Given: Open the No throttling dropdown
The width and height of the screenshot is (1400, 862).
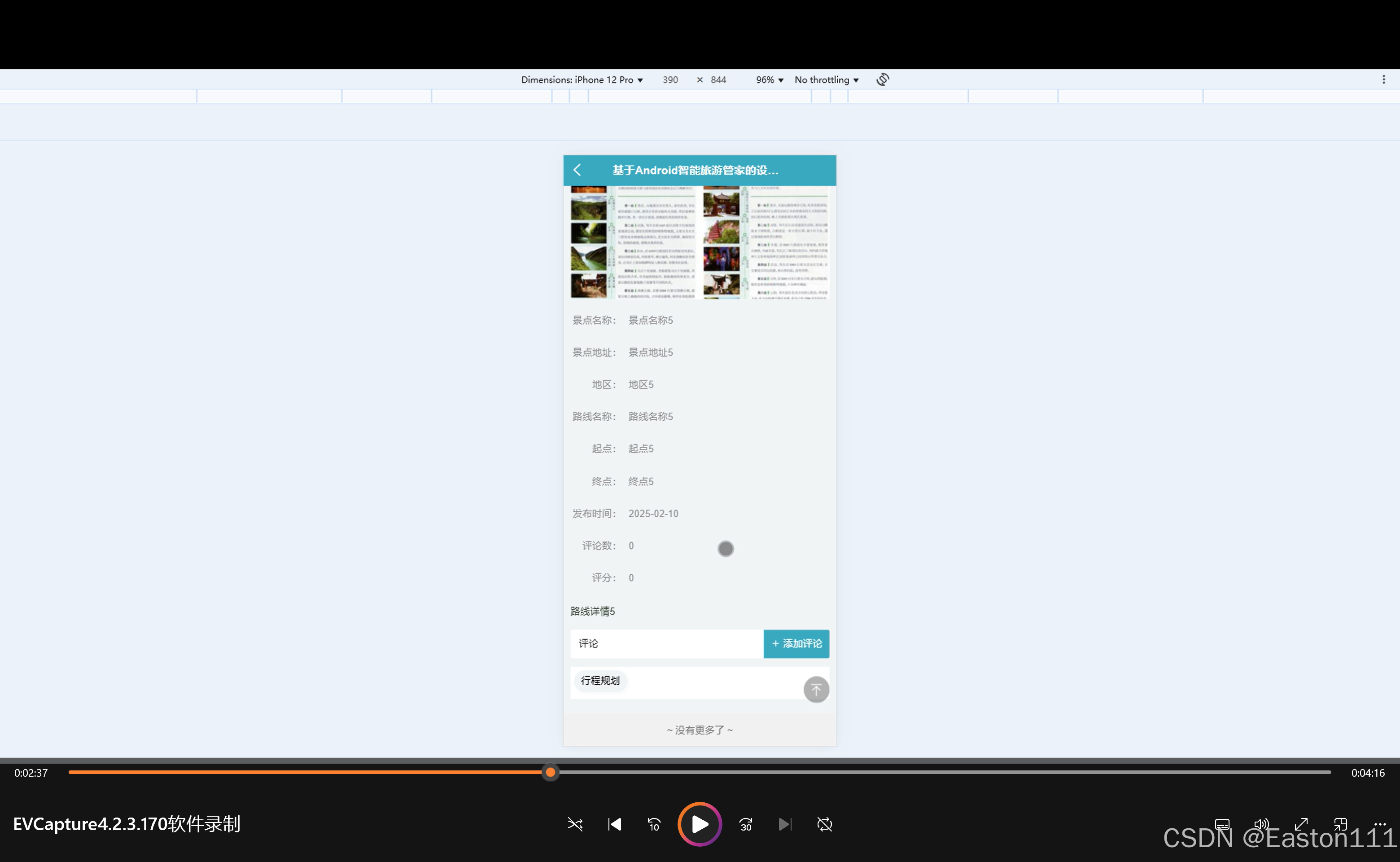Looking at the screenshot, I should coord(826,80).
